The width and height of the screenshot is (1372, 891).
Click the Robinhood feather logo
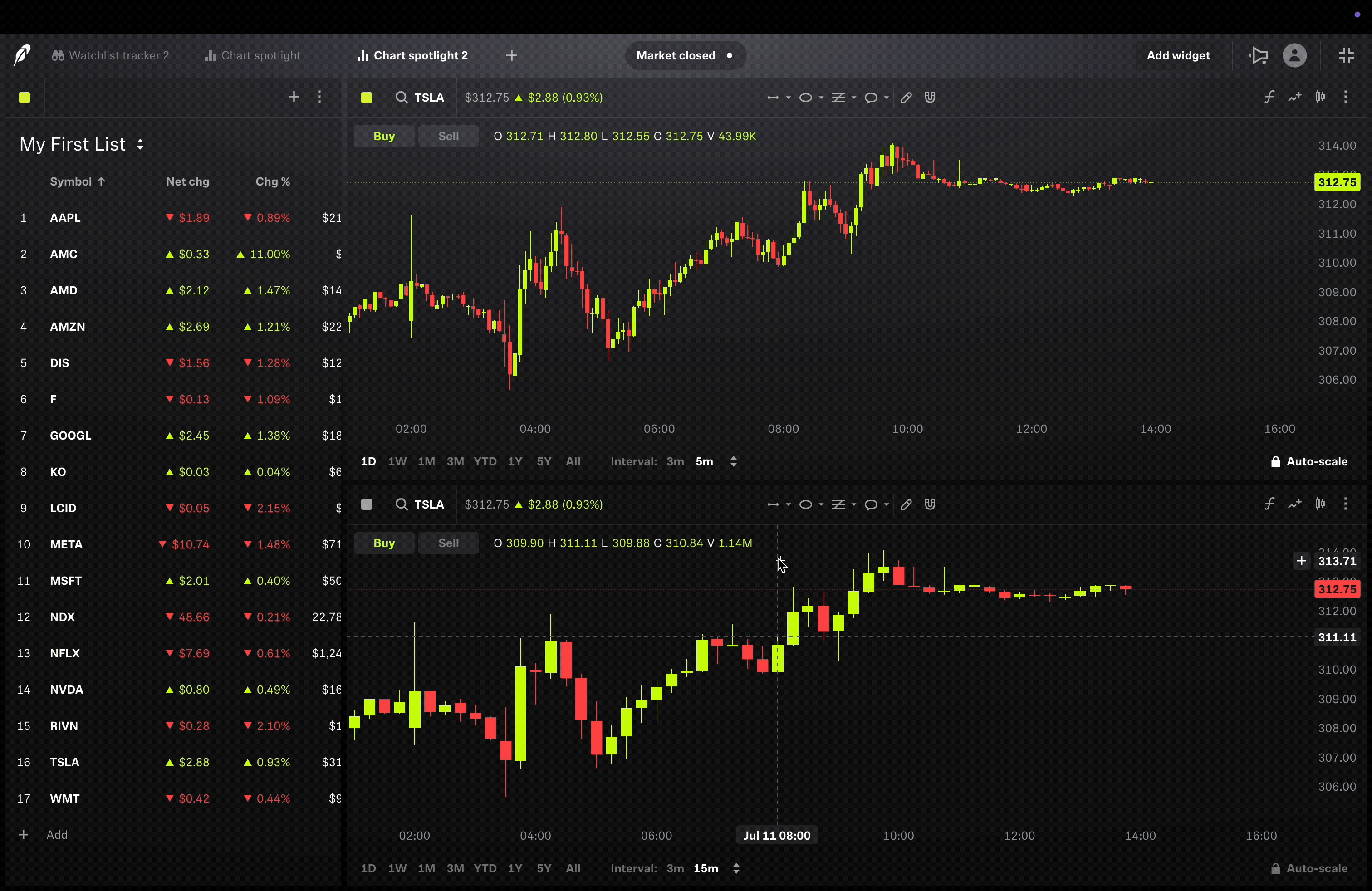[x=22, y=55]
